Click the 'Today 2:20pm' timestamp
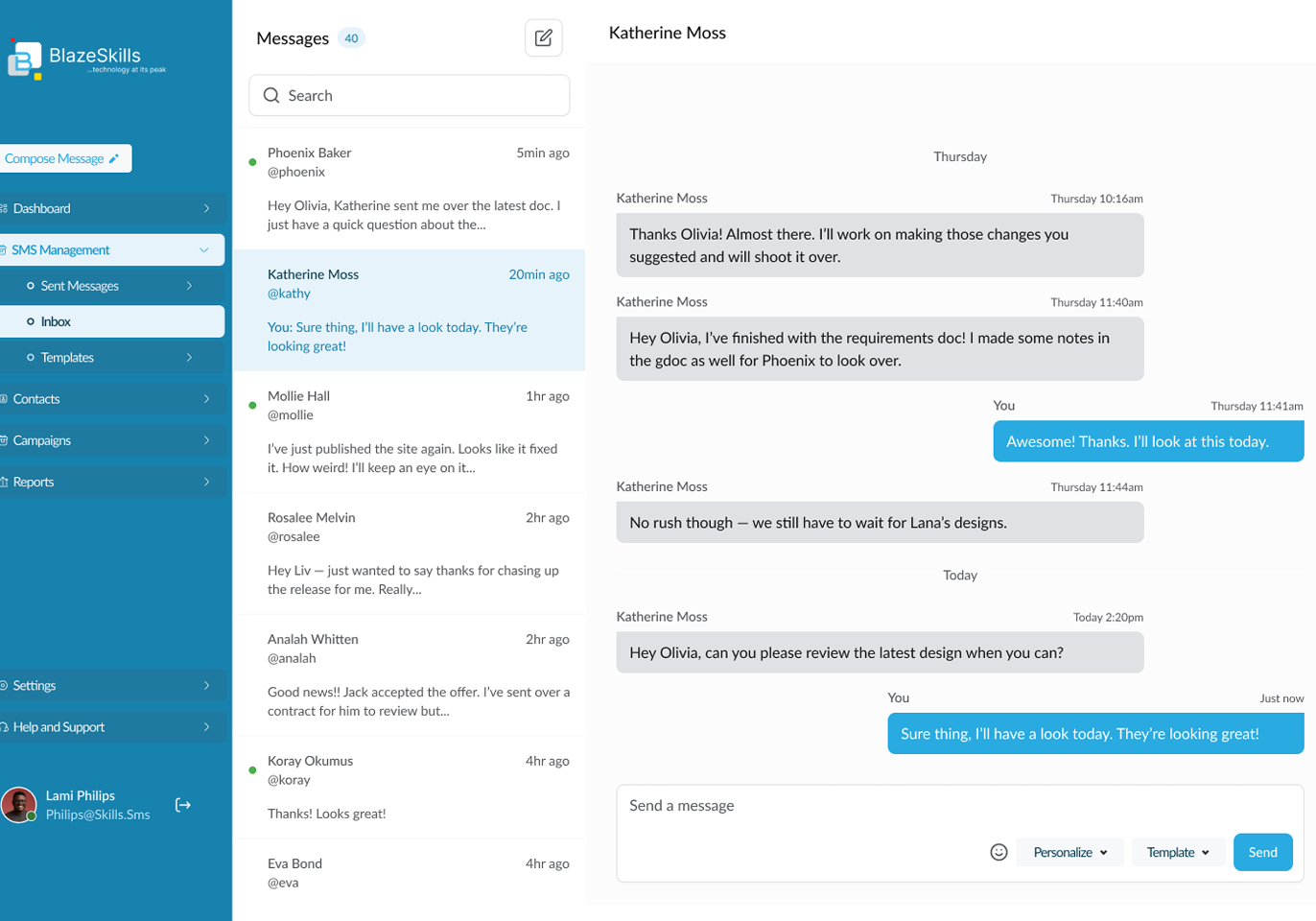 (1108, 617)
